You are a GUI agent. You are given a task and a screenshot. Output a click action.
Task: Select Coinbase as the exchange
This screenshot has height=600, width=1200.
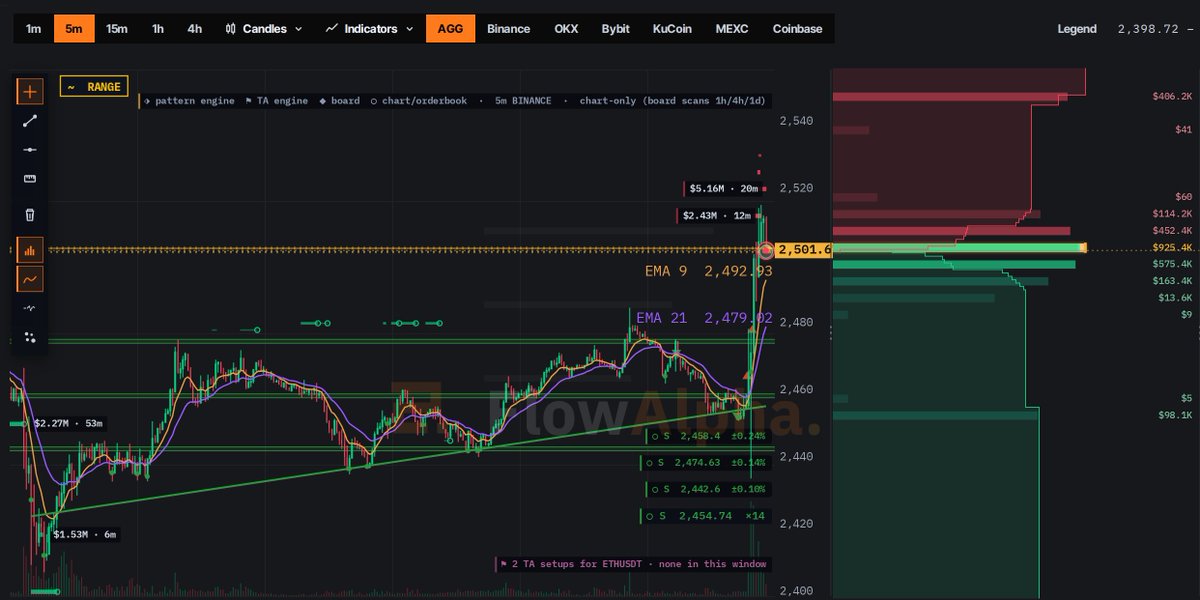[x=798, y=29]
